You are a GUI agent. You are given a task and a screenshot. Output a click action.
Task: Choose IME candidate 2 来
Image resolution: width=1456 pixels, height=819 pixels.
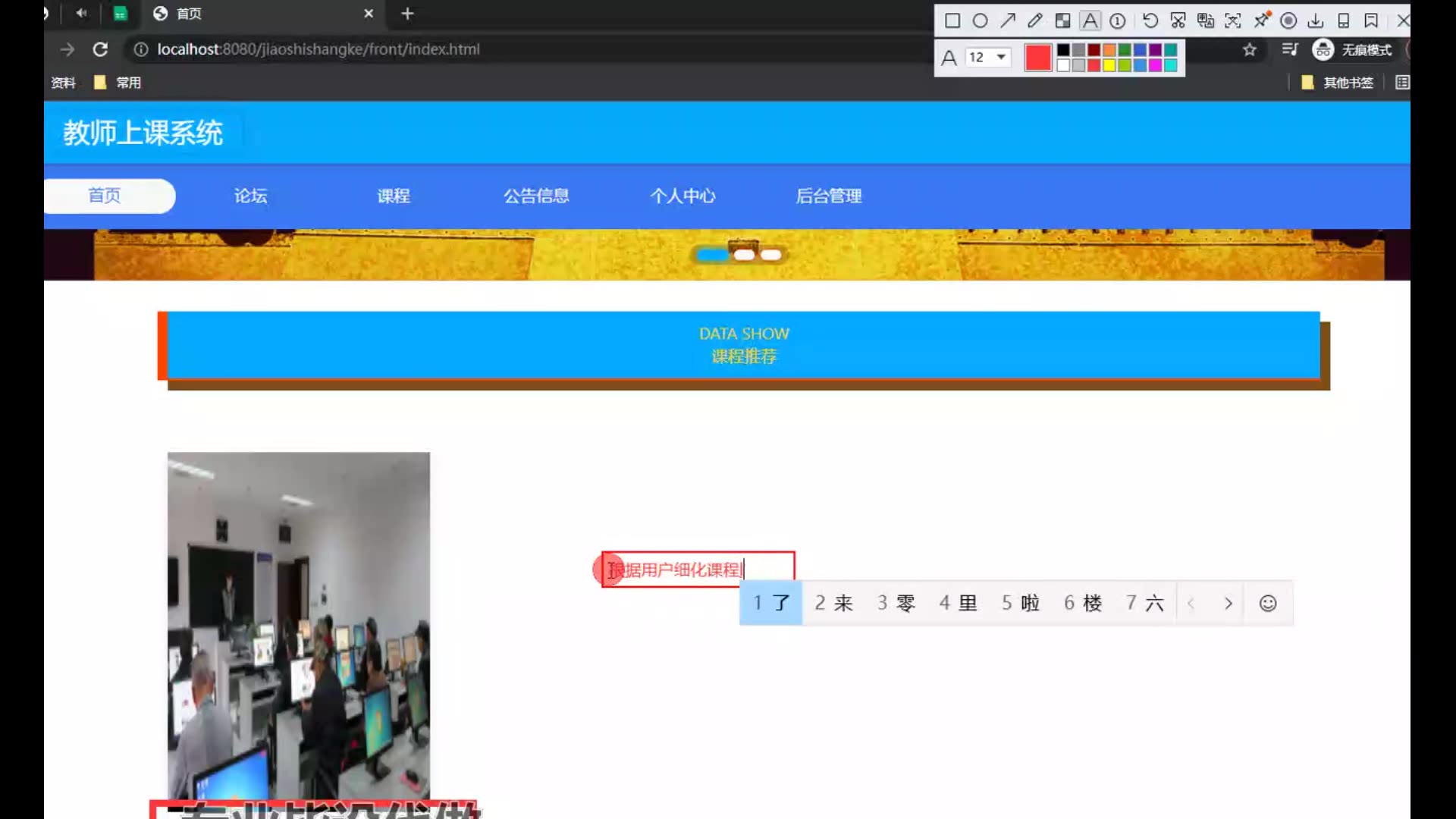click(833, 603)
